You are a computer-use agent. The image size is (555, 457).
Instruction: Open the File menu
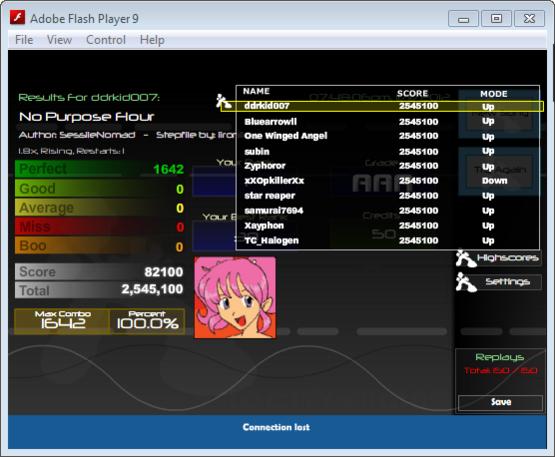point(24,40)
